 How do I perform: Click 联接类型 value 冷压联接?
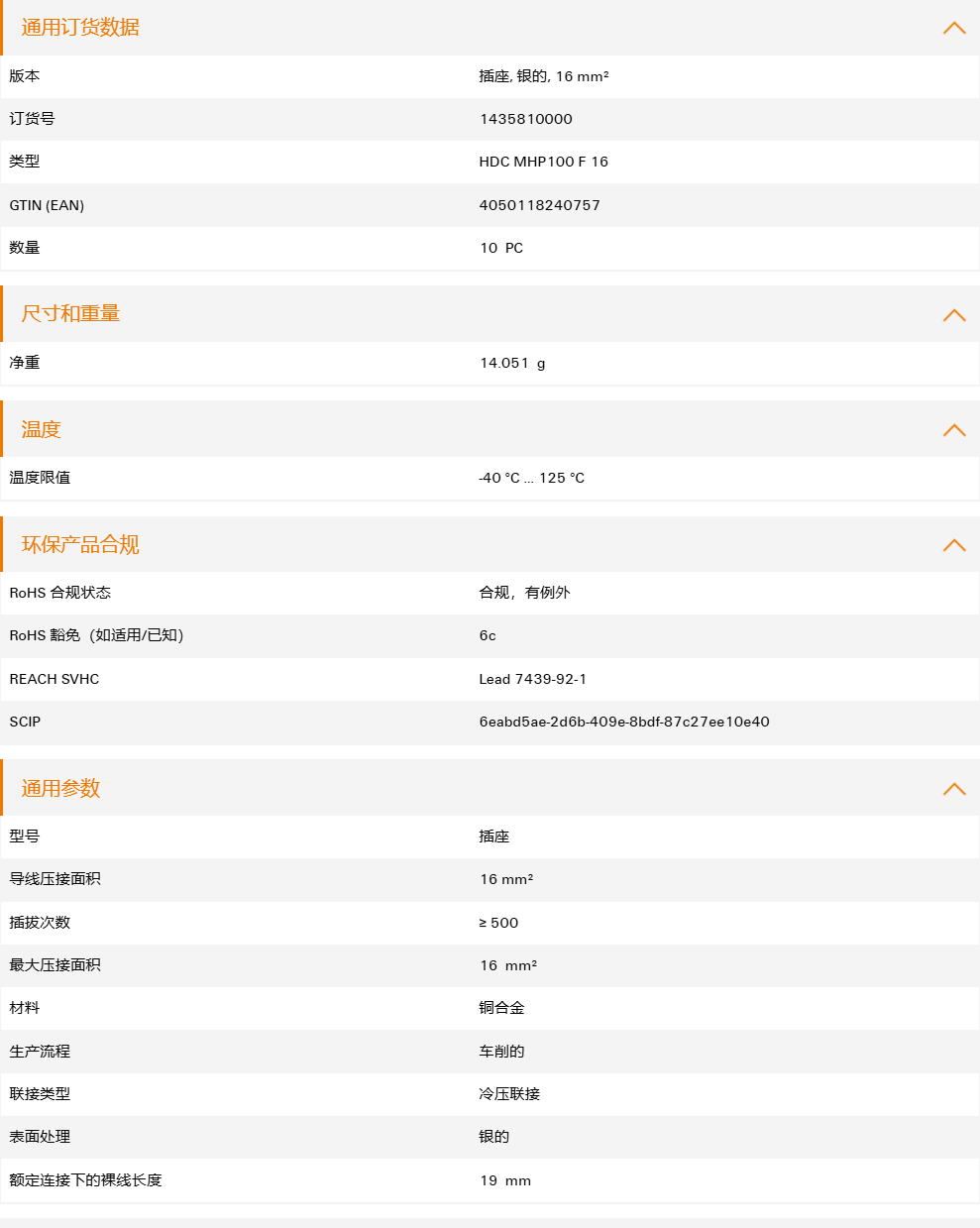tap(510, 1094)
